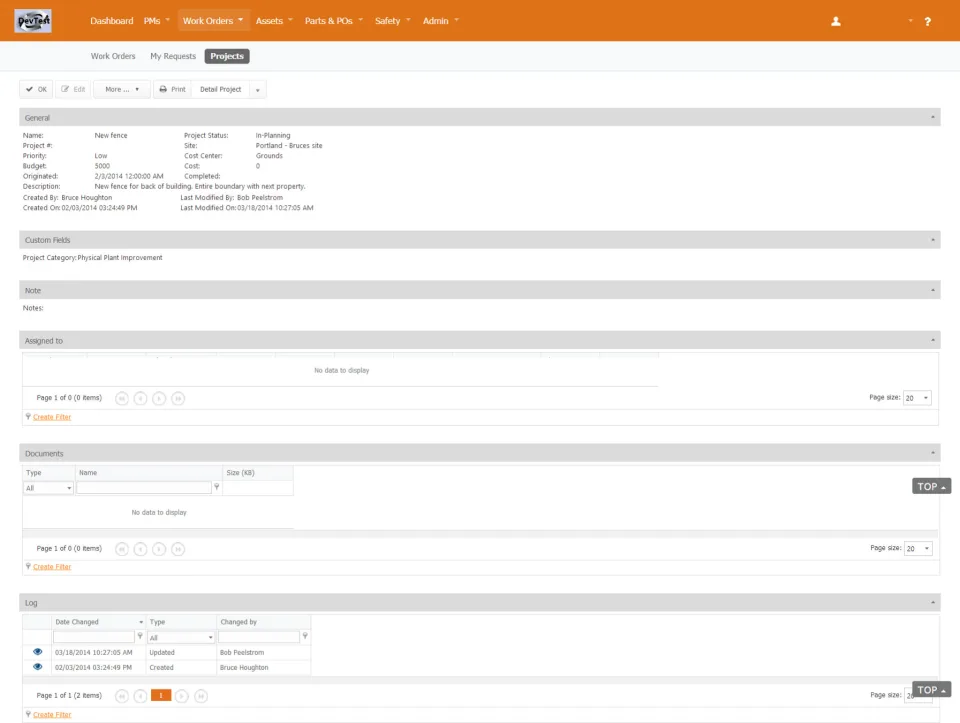Collapse the General section

tap(932, 117)
